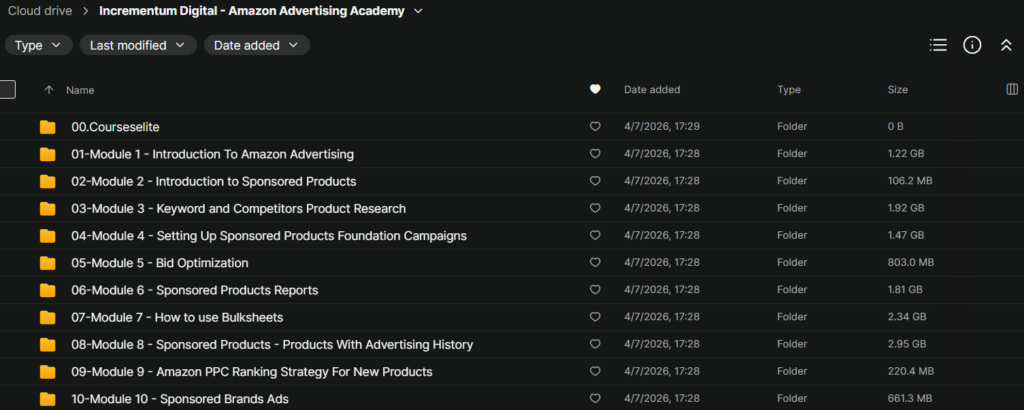Expand the current folder breadcrumb chevron
Image resolution: width=1024 pixels, height=410 pixels.
pyautogui.click(x=418, y=11)
